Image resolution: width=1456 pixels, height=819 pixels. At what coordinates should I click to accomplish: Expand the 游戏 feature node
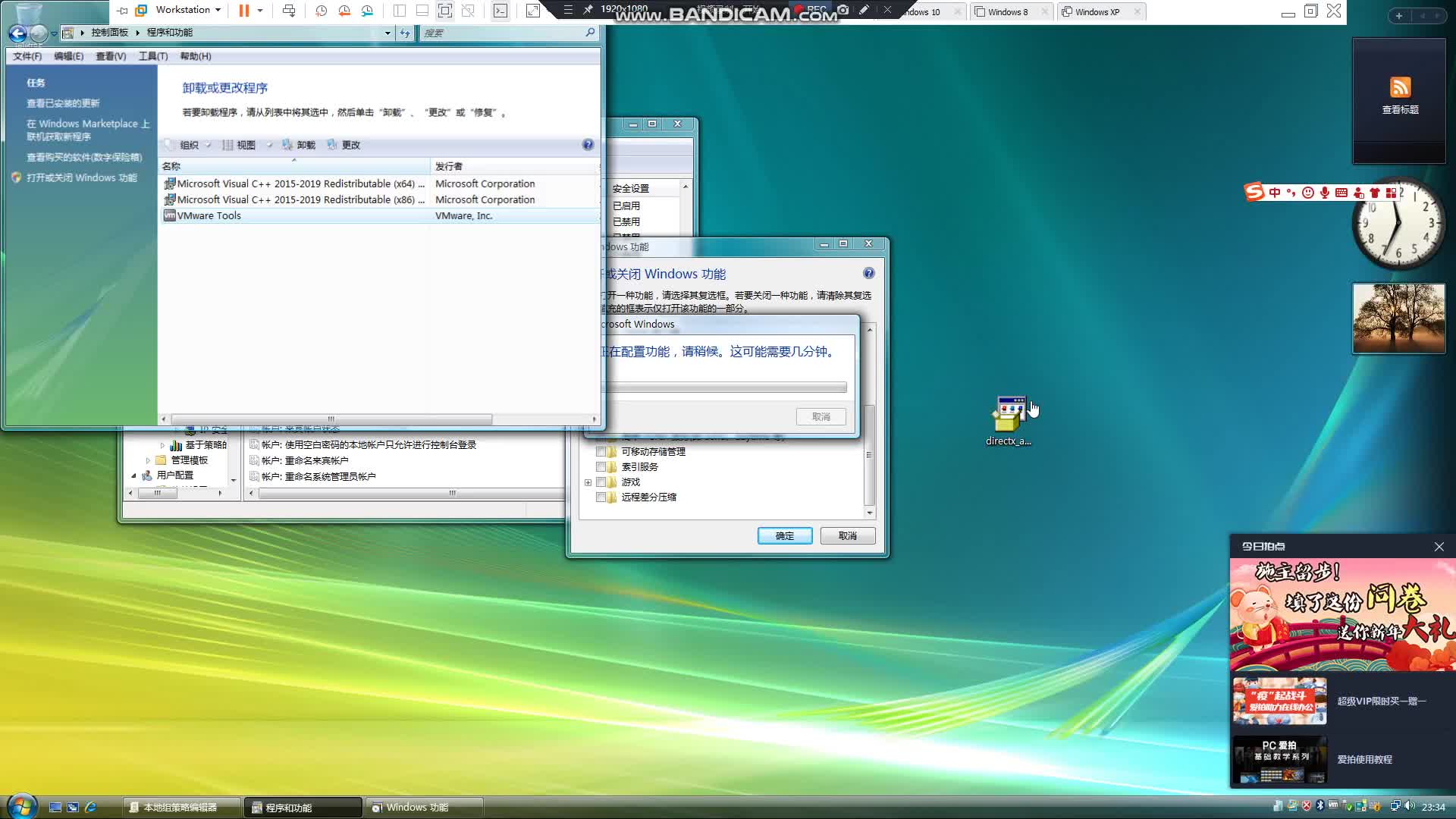coord(588,482)
